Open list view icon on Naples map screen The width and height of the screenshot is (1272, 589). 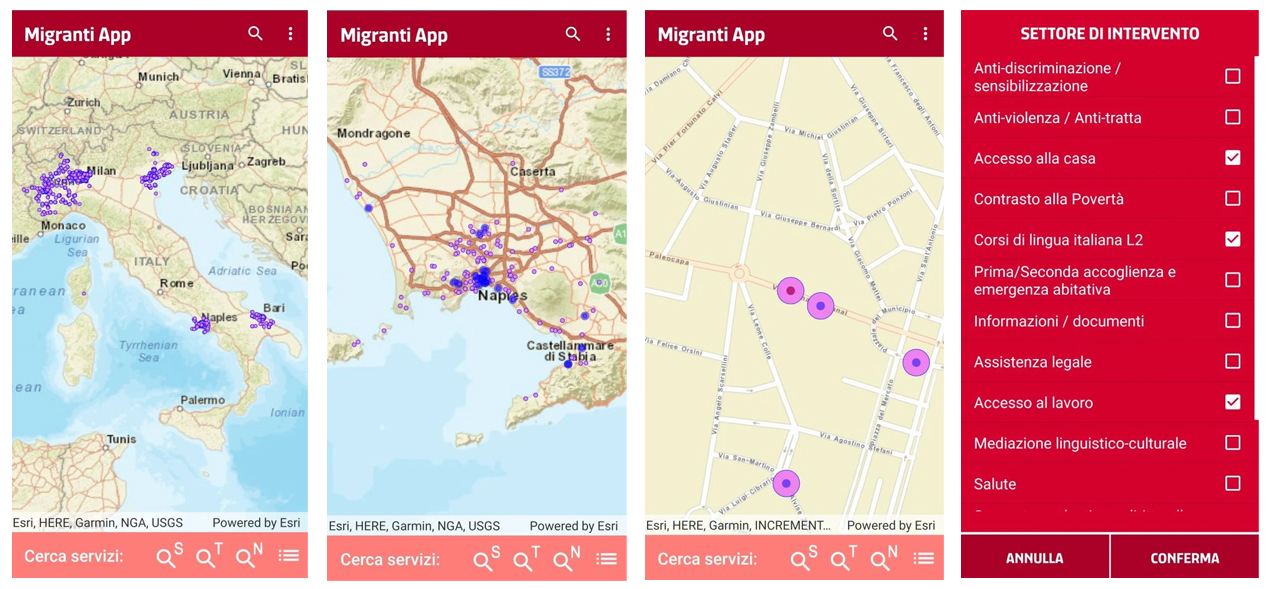tap(606, 559)
